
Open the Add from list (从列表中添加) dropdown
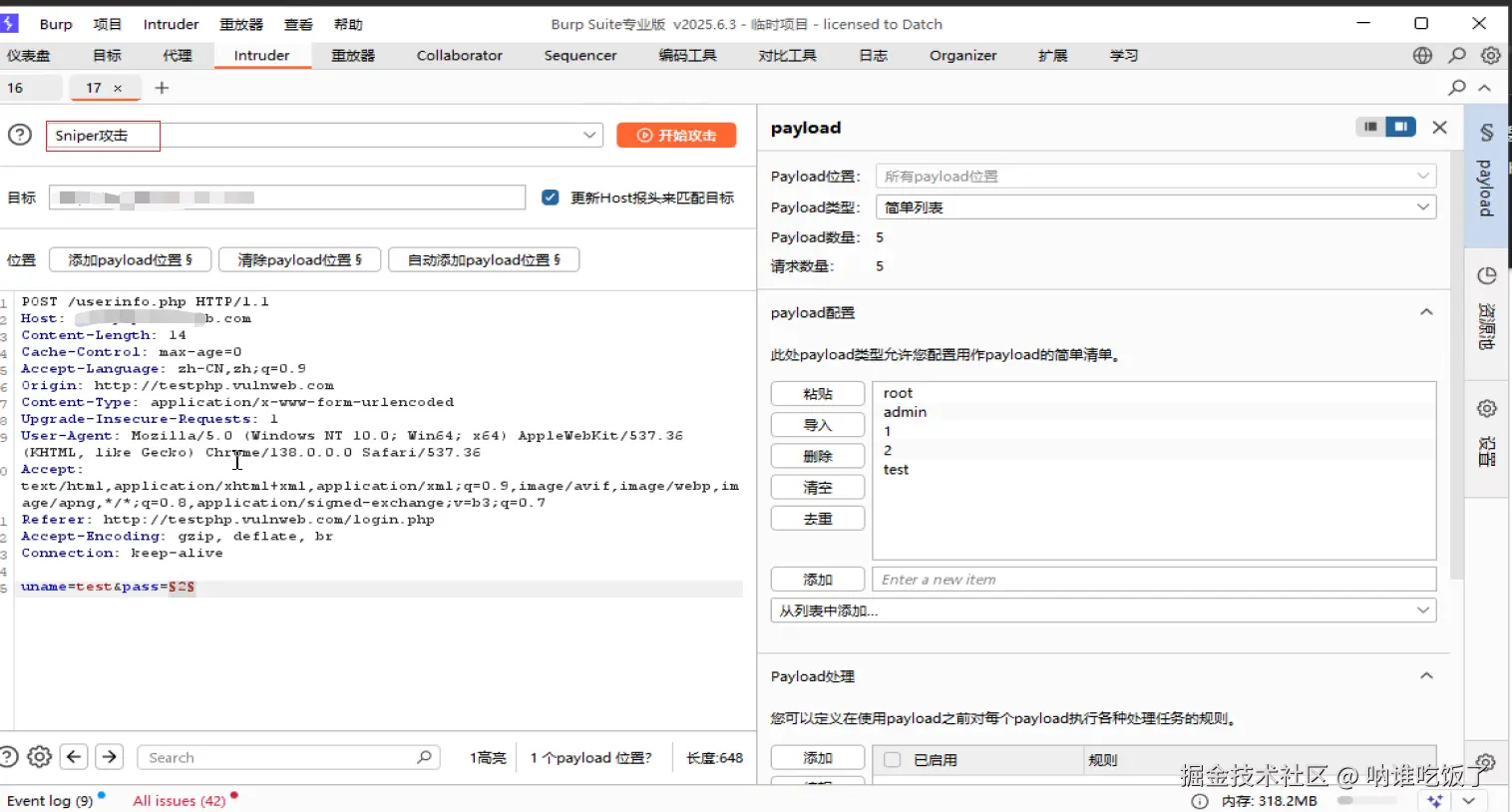point(1103,610)
